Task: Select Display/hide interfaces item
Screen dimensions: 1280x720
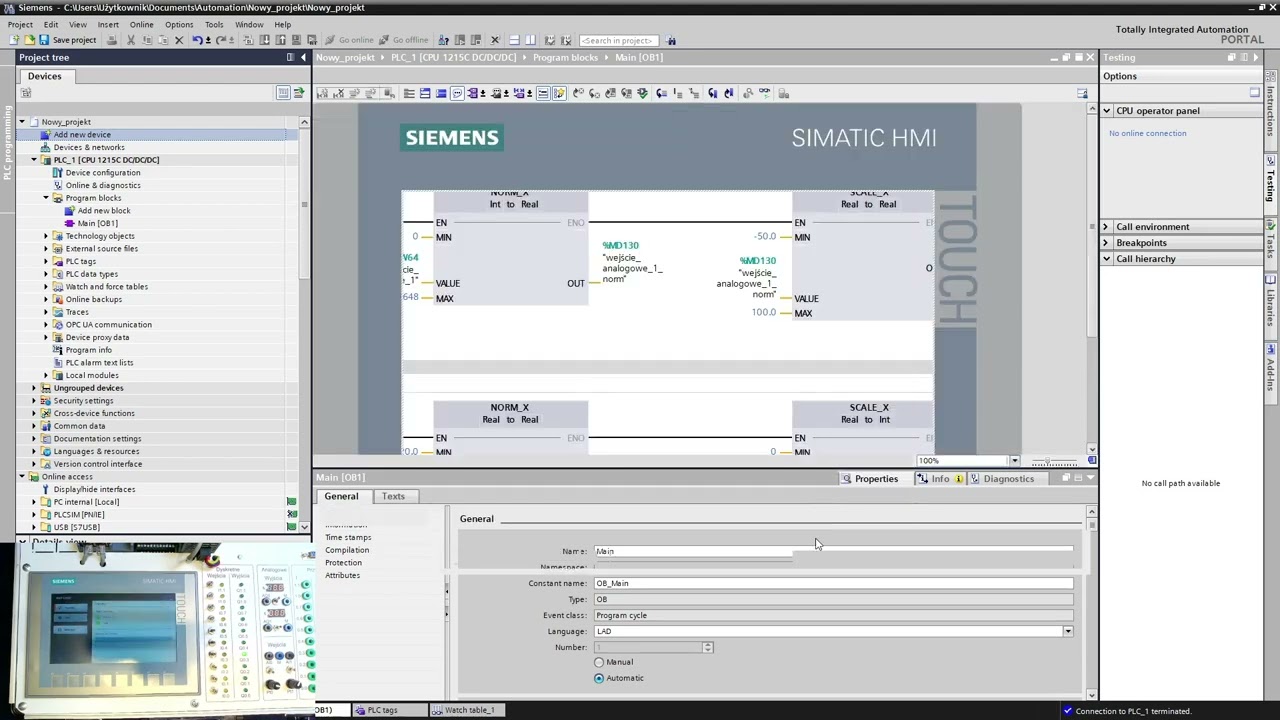Action: tap(94, 489)
